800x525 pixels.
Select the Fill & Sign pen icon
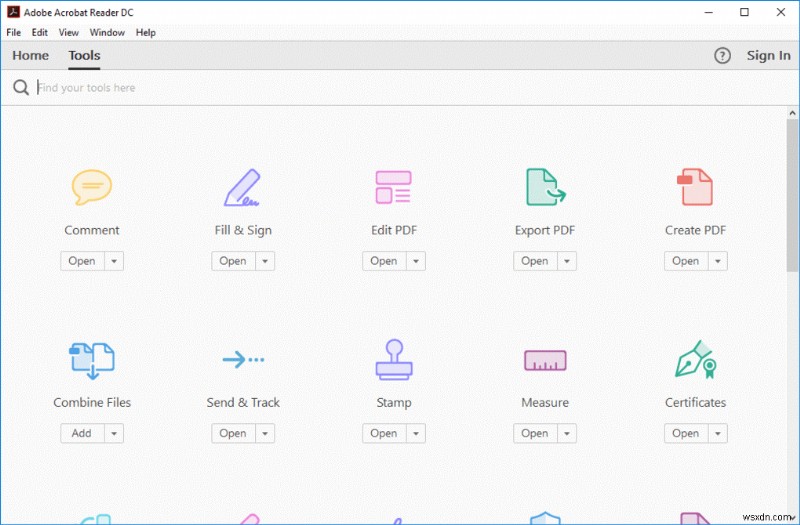click(242, 188)
